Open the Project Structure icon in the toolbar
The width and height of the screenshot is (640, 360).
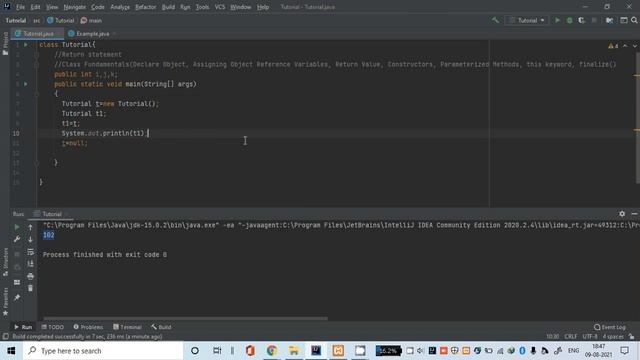pos(609,20)
